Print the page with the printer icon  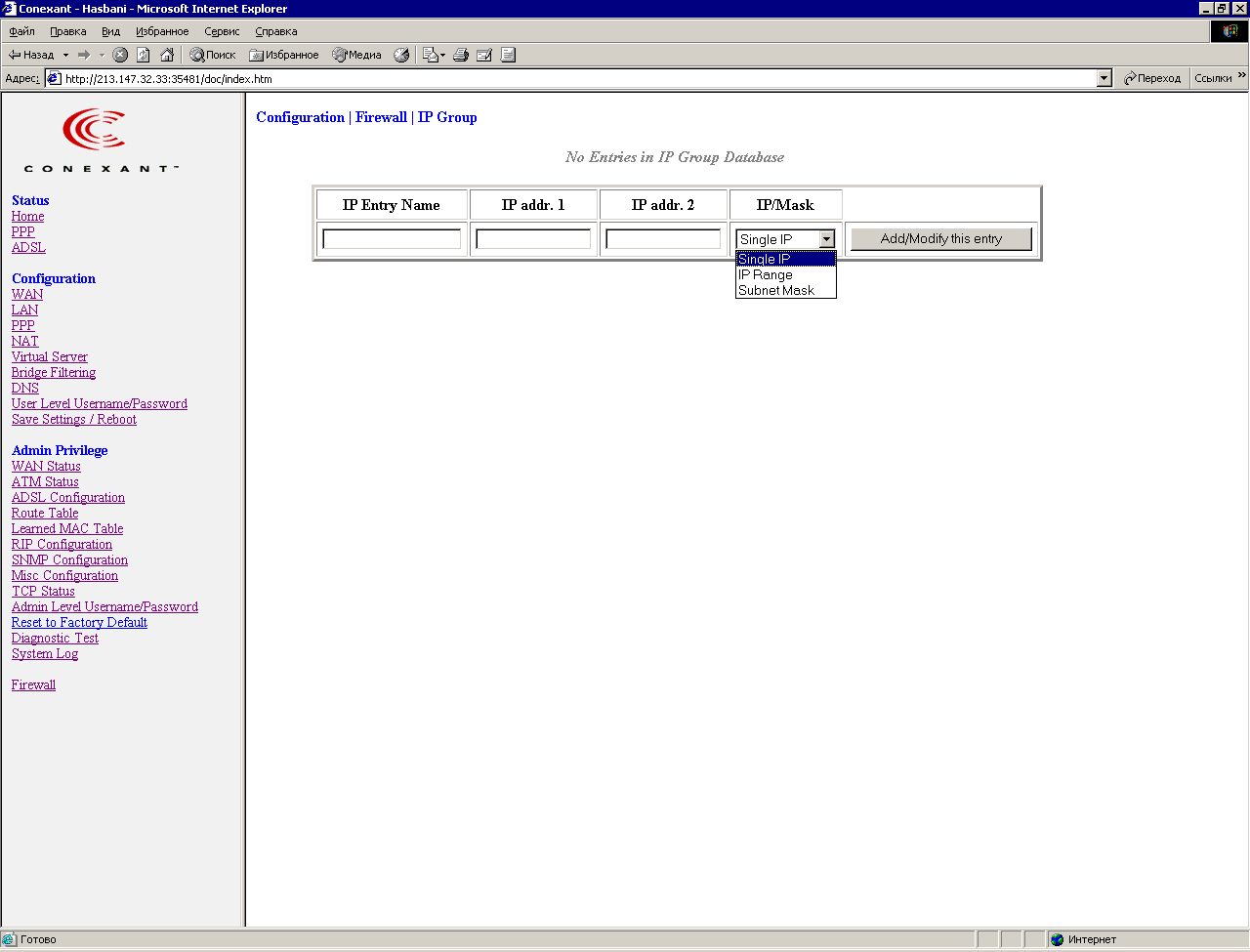[461, 55]
